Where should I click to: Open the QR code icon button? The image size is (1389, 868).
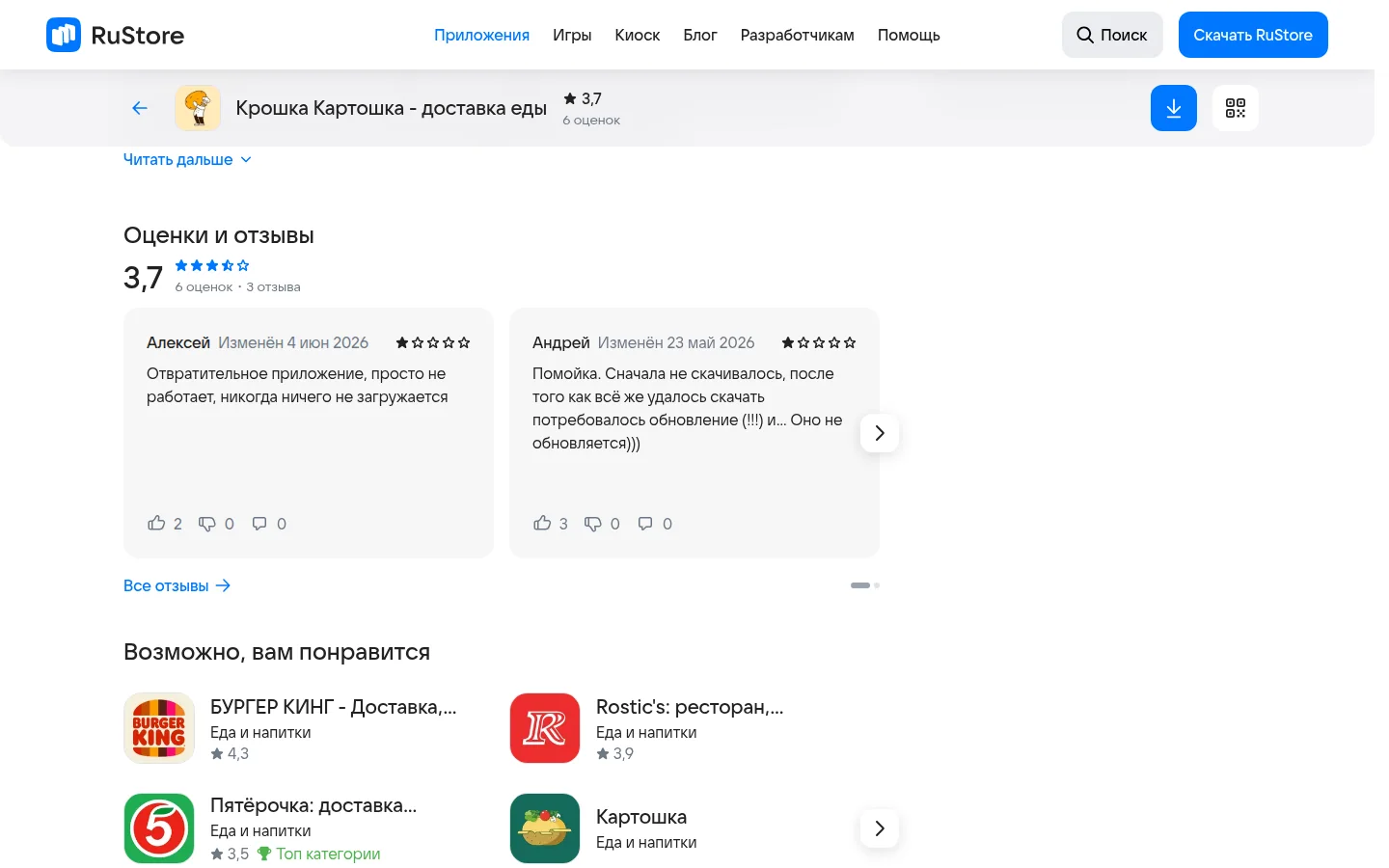pyautogui.click(x=1236, y=108)
